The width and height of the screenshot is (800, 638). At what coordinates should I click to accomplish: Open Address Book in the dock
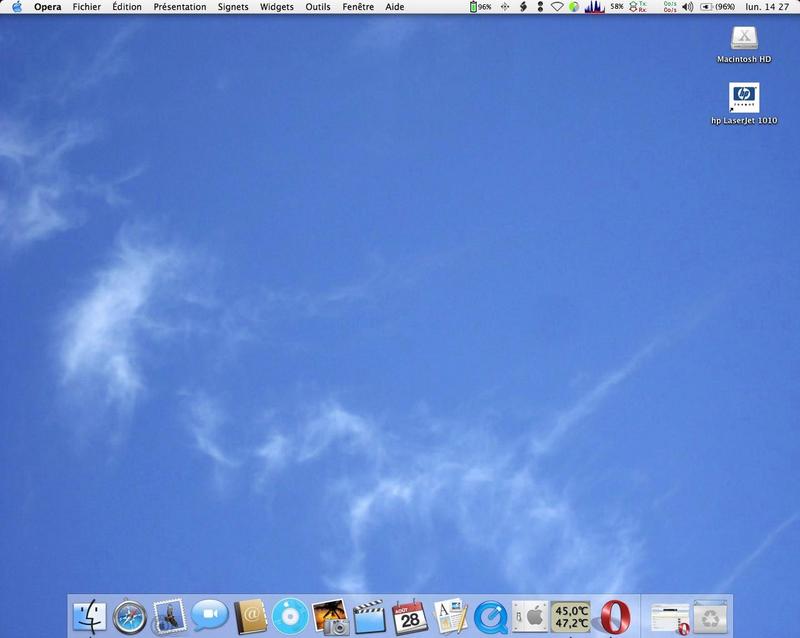(250, 616)
